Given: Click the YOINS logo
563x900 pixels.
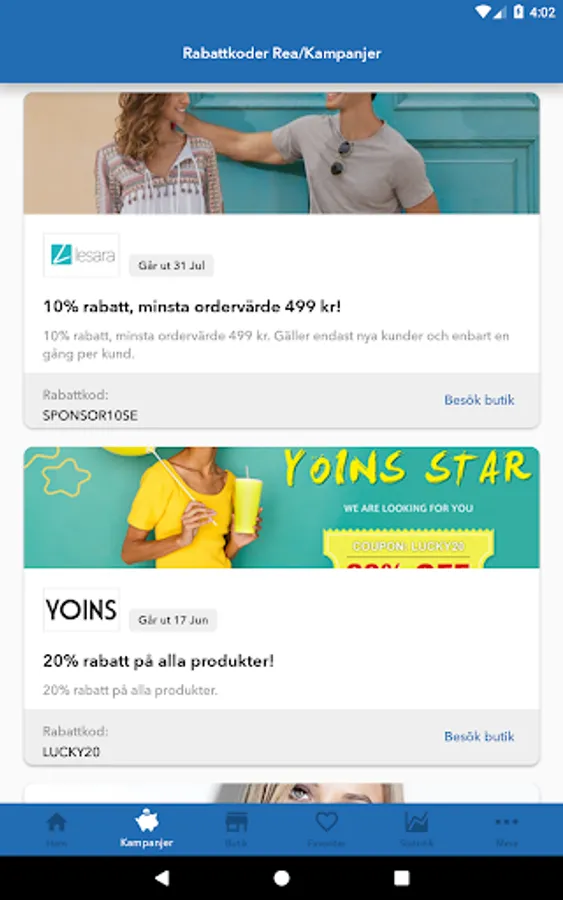Looking at the screenshot, I should (81, 610).
